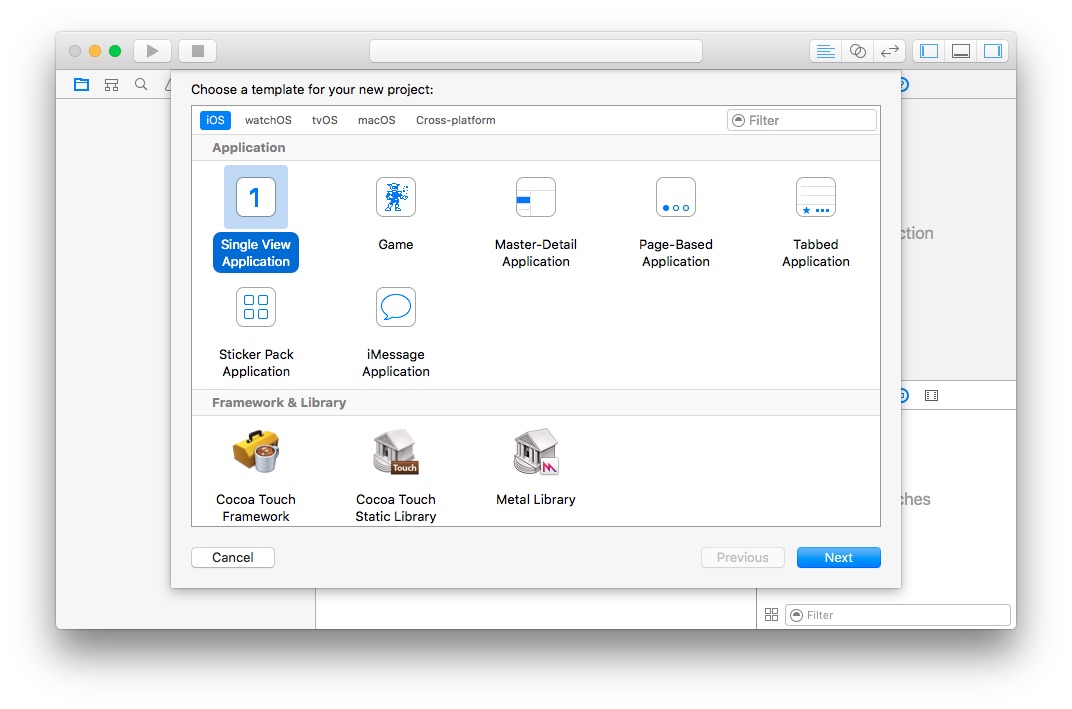
Task: Click the Previous button
Action: point(742,557)
